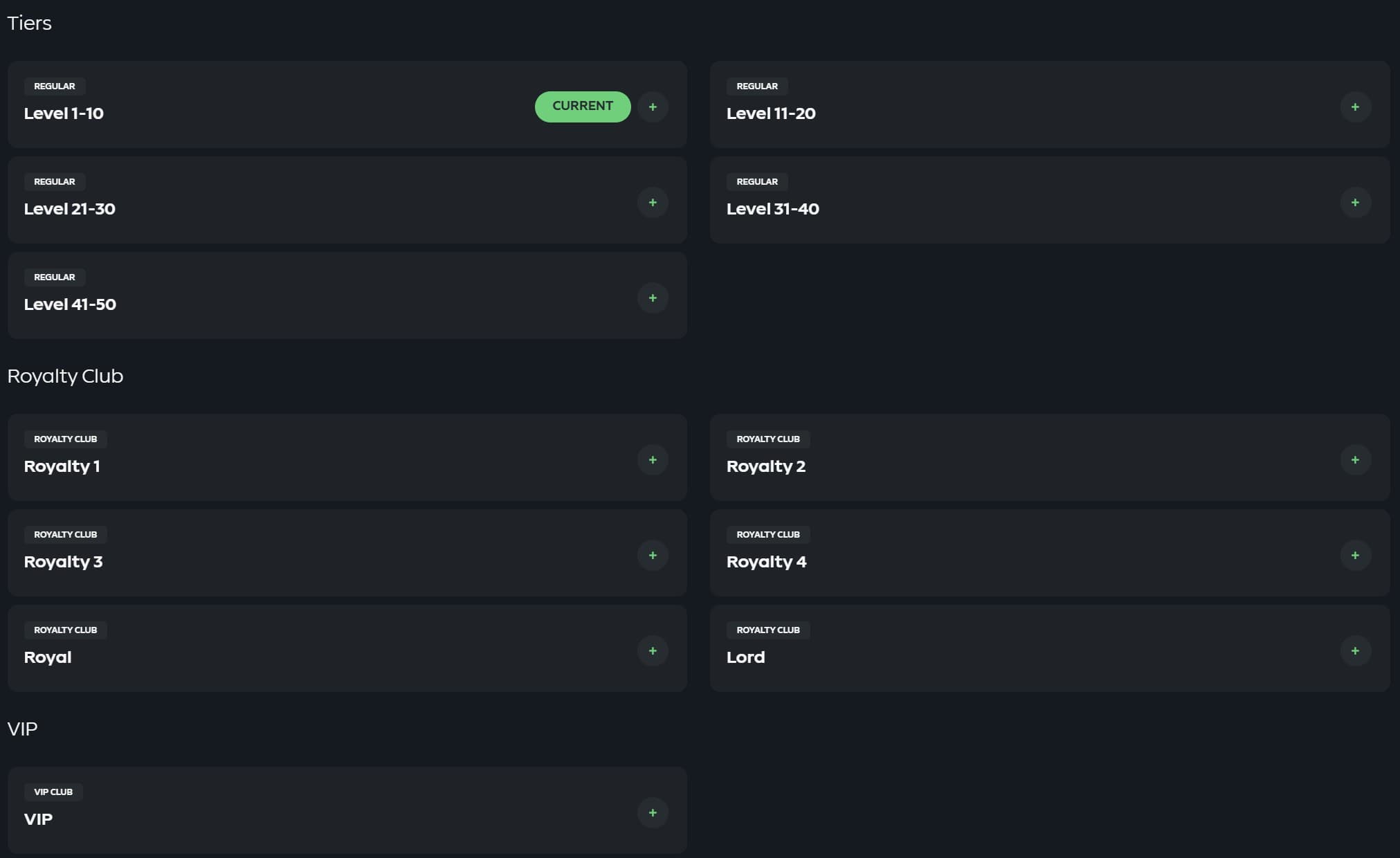Click the plus icon on Royalty 1

coord(653,459)
